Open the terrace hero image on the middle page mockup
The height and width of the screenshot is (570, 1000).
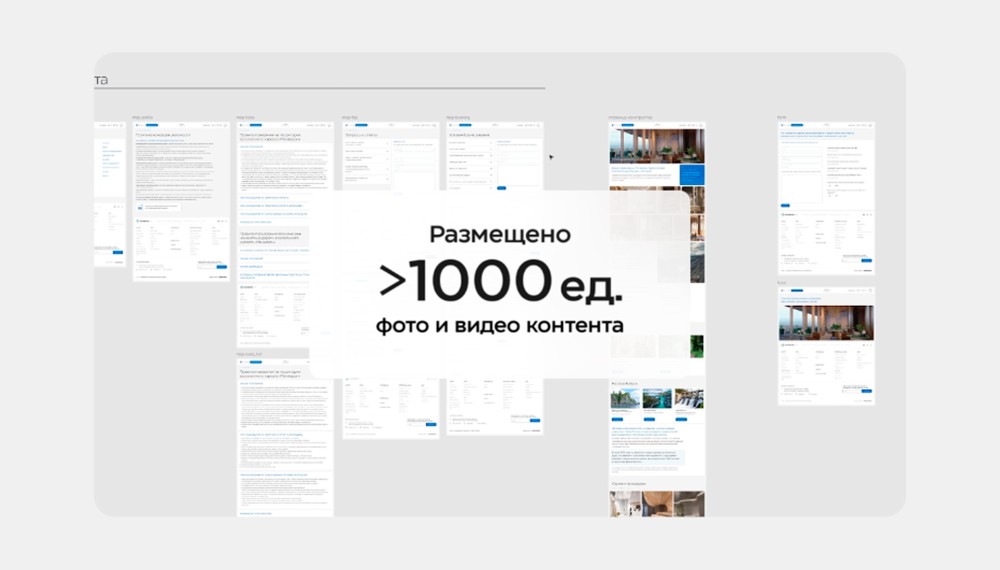(657, 146)
